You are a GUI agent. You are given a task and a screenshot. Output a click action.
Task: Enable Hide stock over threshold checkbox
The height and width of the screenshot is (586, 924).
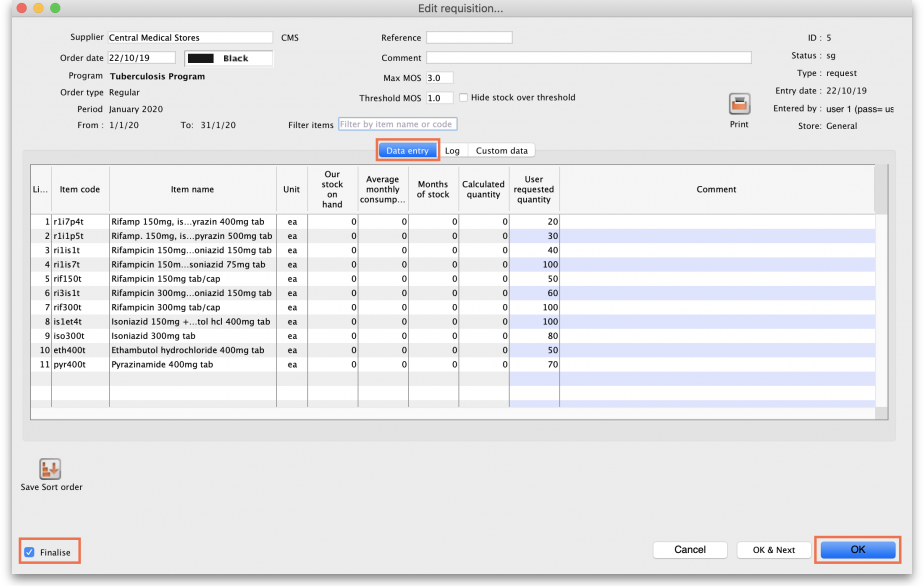point(464,98)
